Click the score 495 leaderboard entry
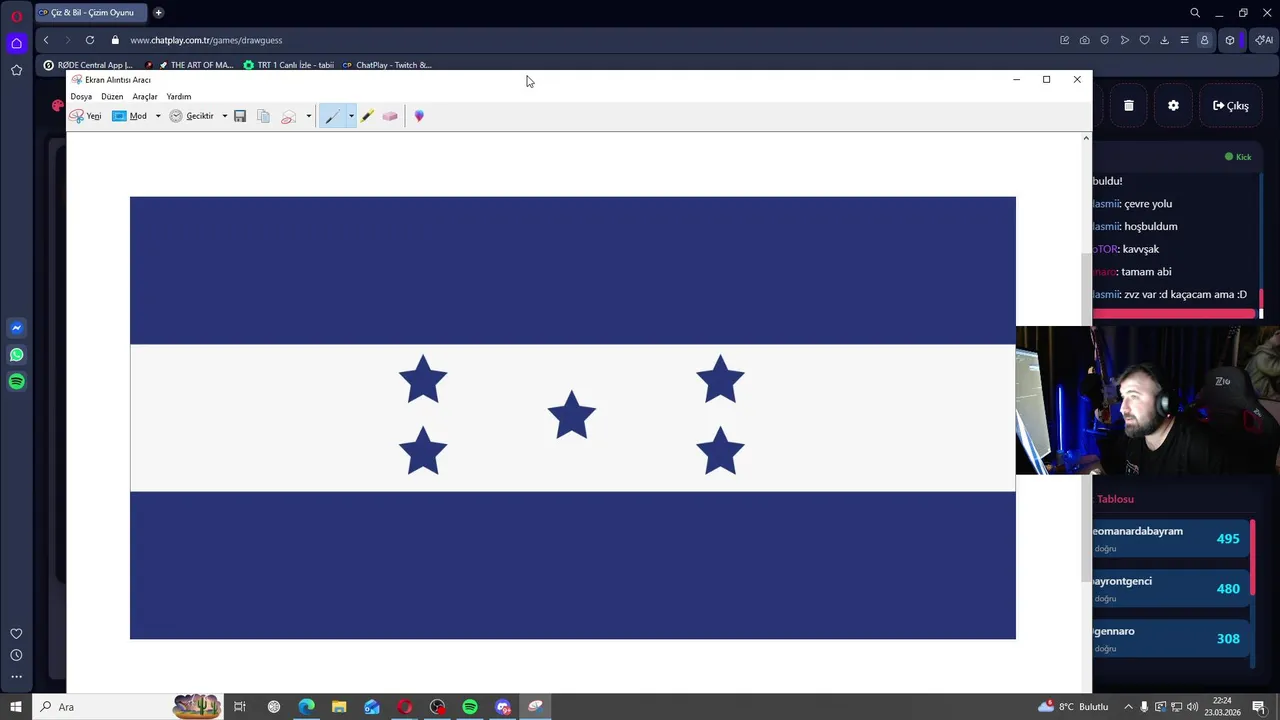1280x720 pixels. tap(1170, 539)
